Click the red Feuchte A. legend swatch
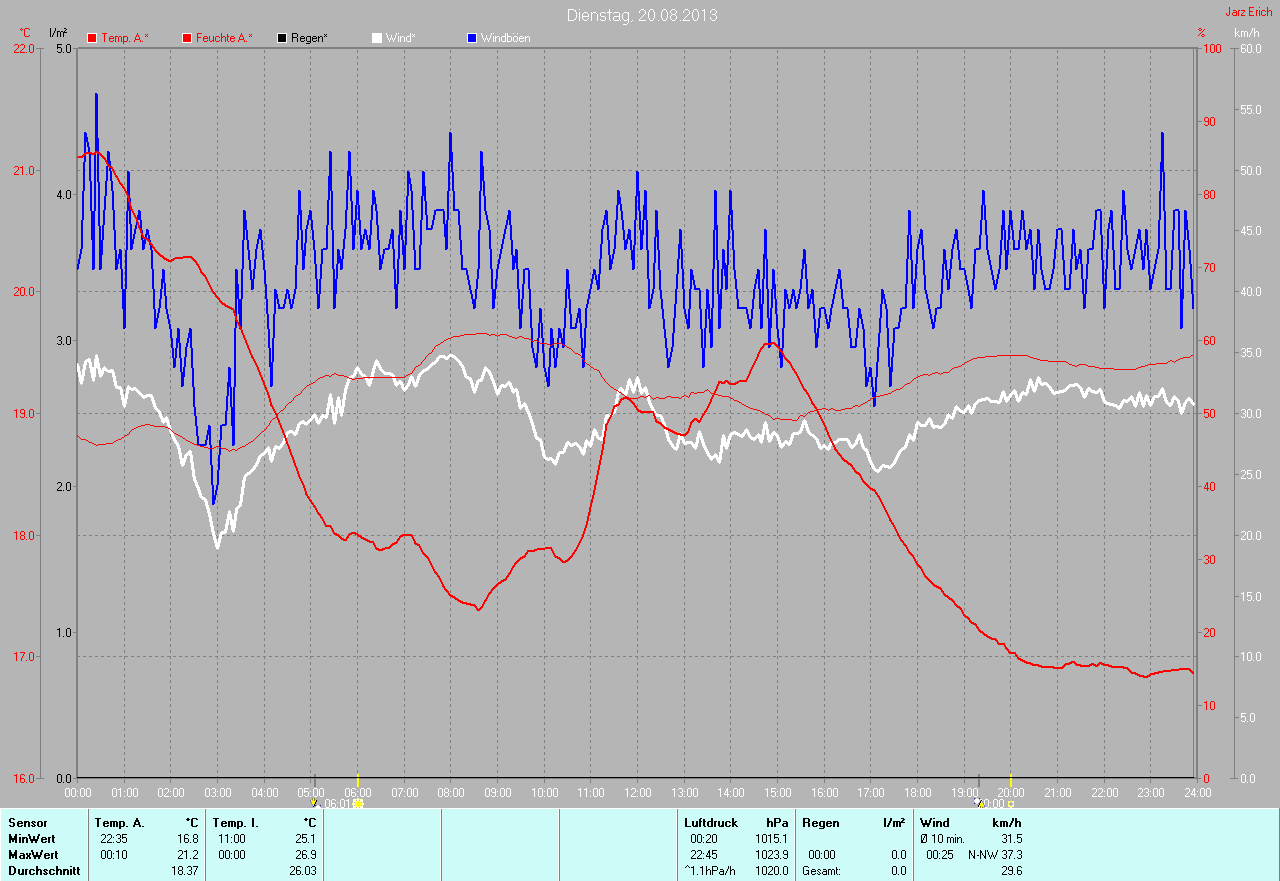1280x881 pixels. pos(187,38)
